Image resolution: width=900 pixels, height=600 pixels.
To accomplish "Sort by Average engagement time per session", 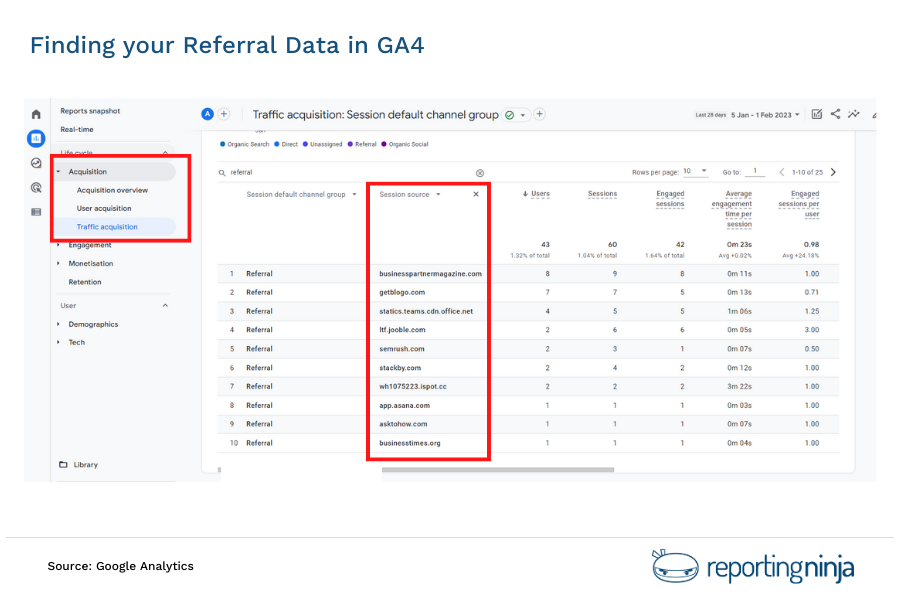I will point(732,209).
